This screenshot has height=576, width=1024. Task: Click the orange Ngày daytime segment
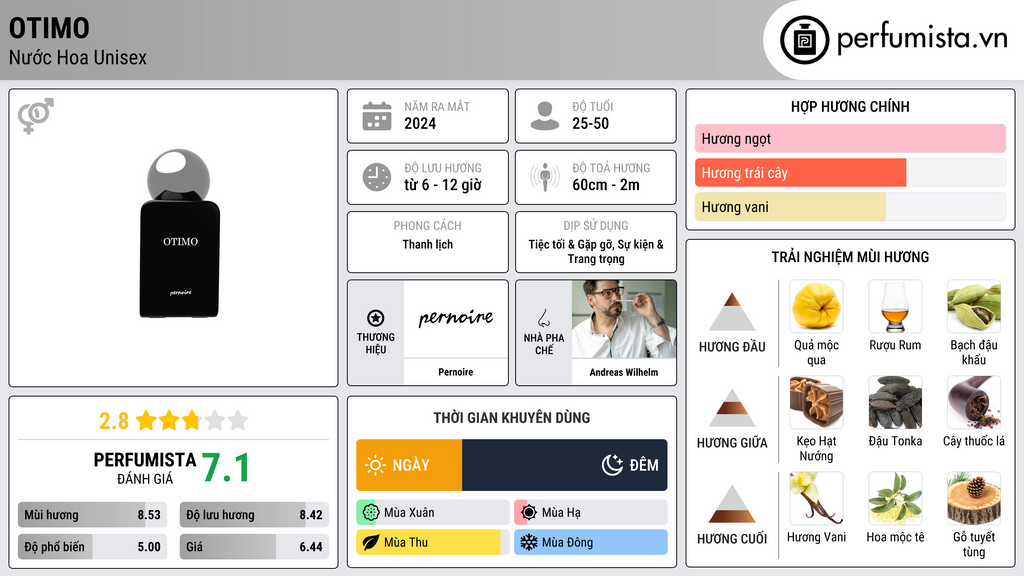coord(409,465)
